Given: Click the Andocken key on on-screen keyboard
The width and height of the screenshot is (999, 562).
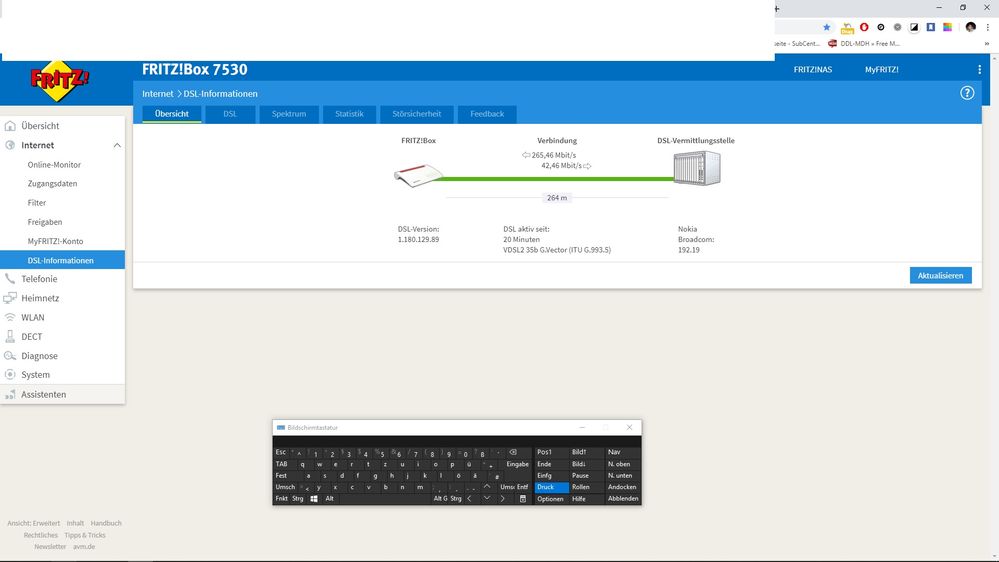Looking at the screenshot, I should click(x=622, y=487).
